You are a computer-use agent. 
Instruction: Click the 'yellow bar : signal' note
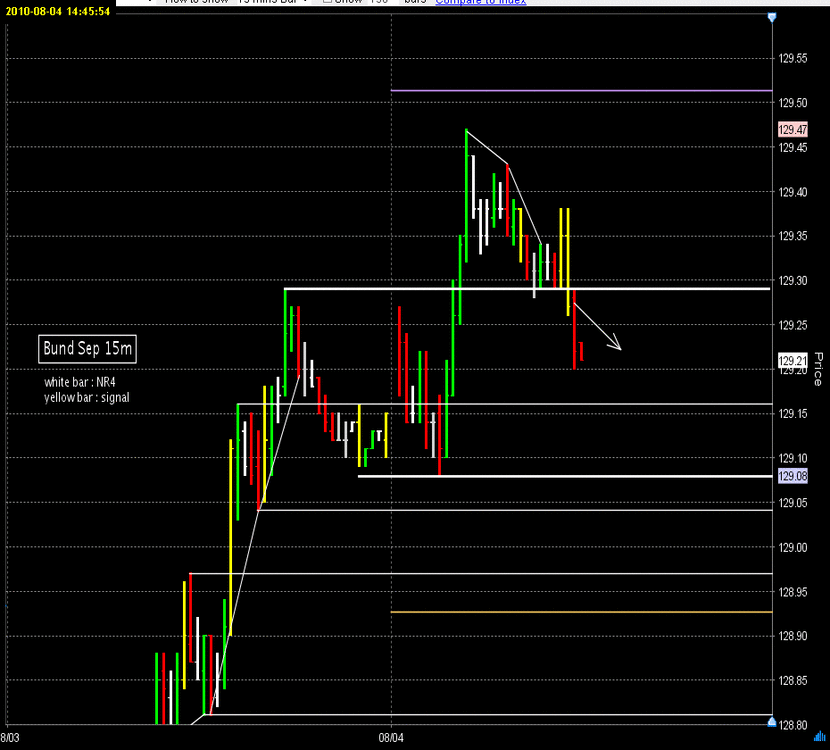click(x=86, y=397)
